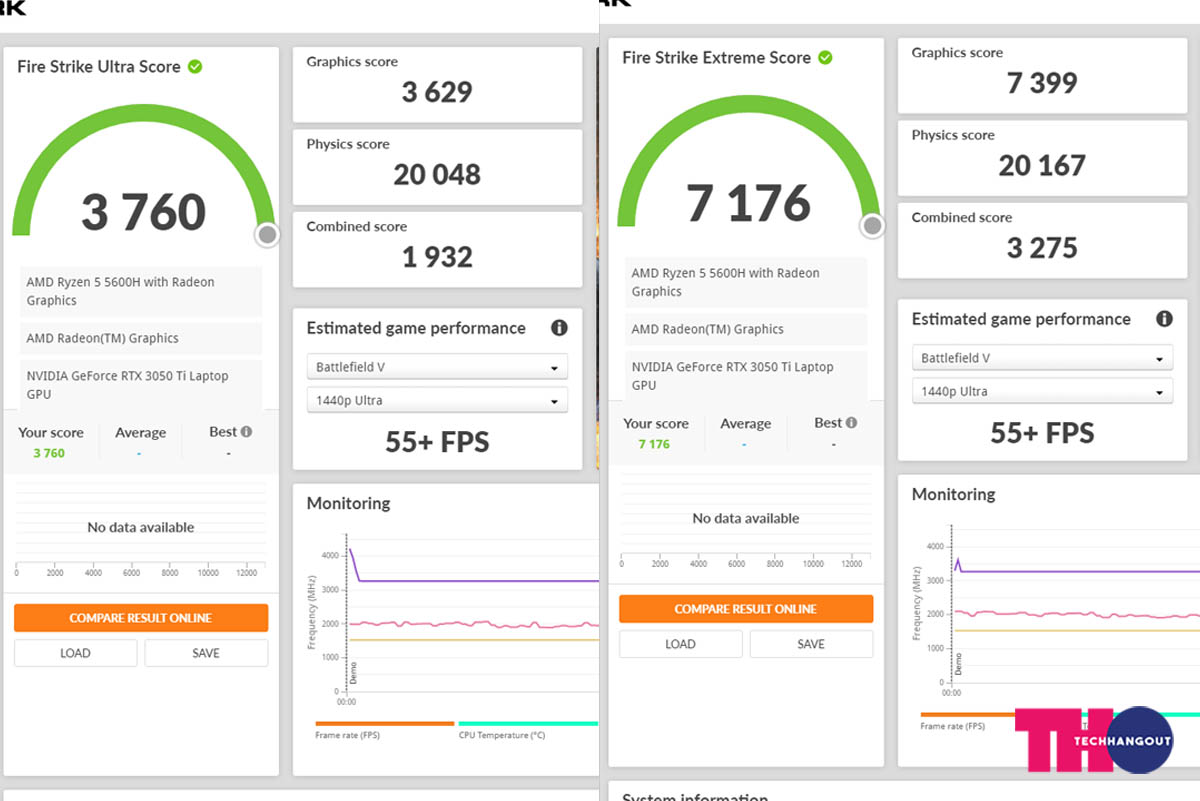
Task: Click Demo marker on Extreme Monitoring chart
Action: (x=958, y=662)
